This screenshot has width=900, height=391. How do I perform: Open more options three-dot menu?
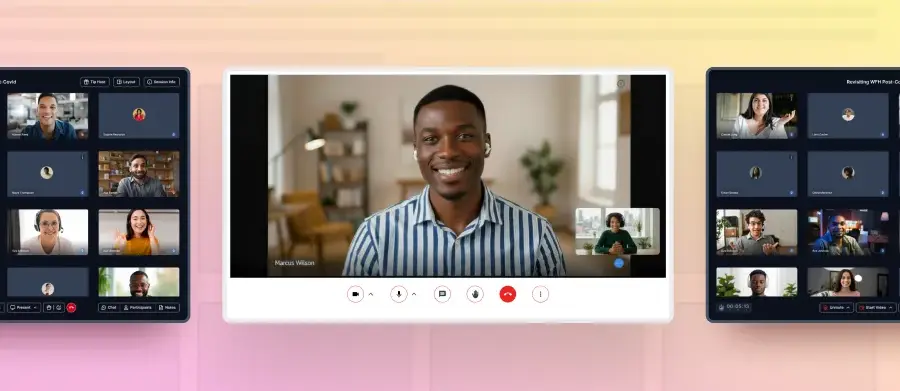(540, 294)
